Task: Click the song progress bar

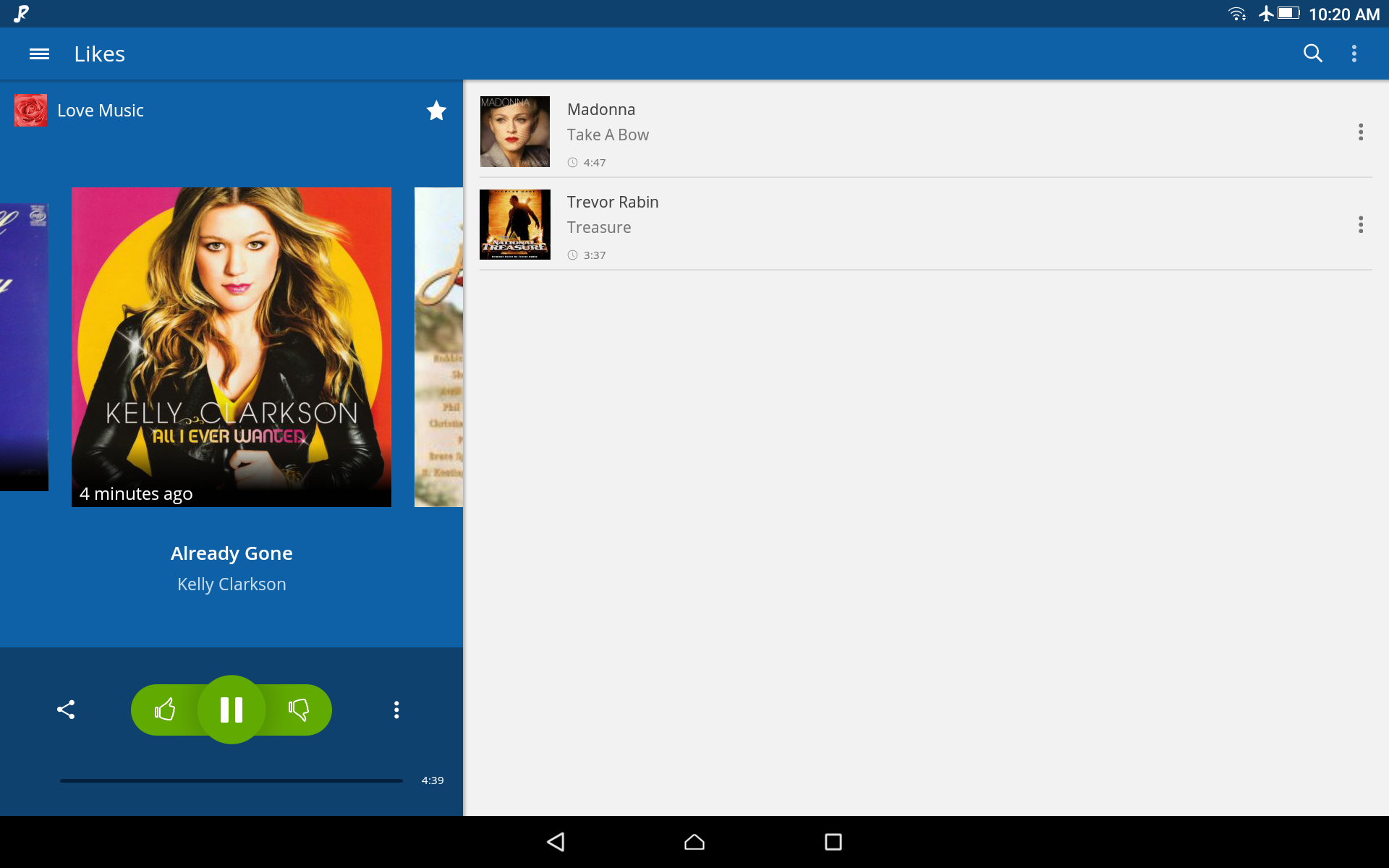Action: [x=231, y=780]
